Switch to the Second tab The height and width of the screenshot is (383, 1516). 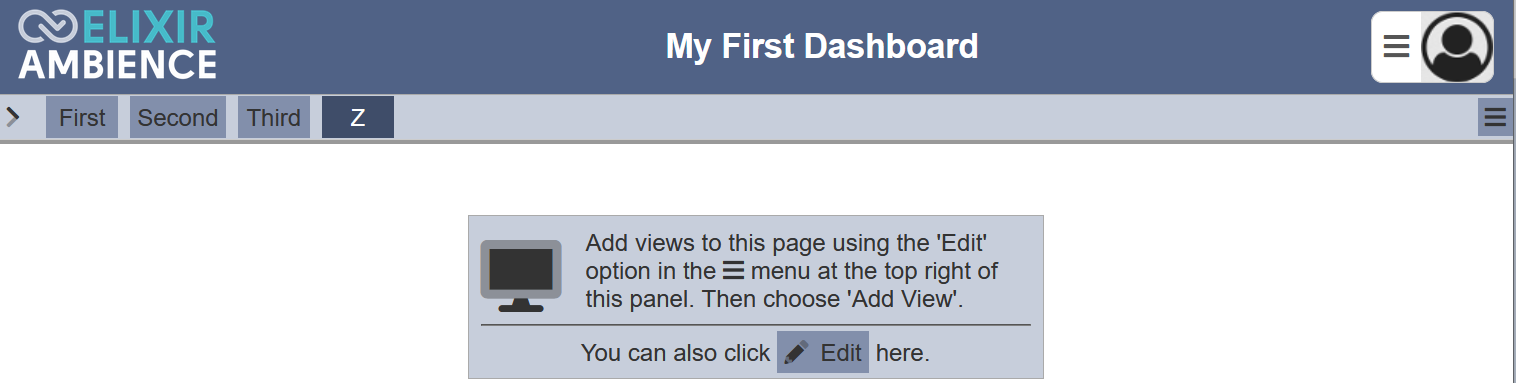178,117
